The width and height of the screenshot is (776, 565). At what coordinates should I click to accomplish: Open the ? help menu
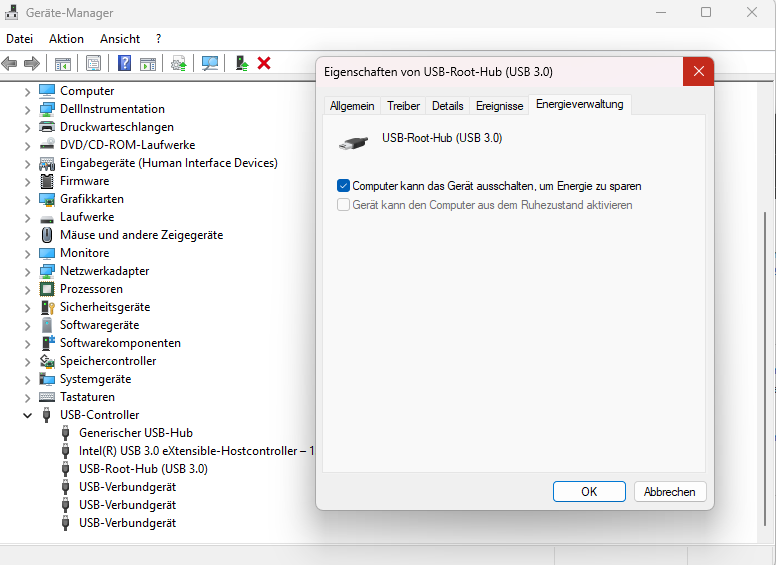point(158,39)
